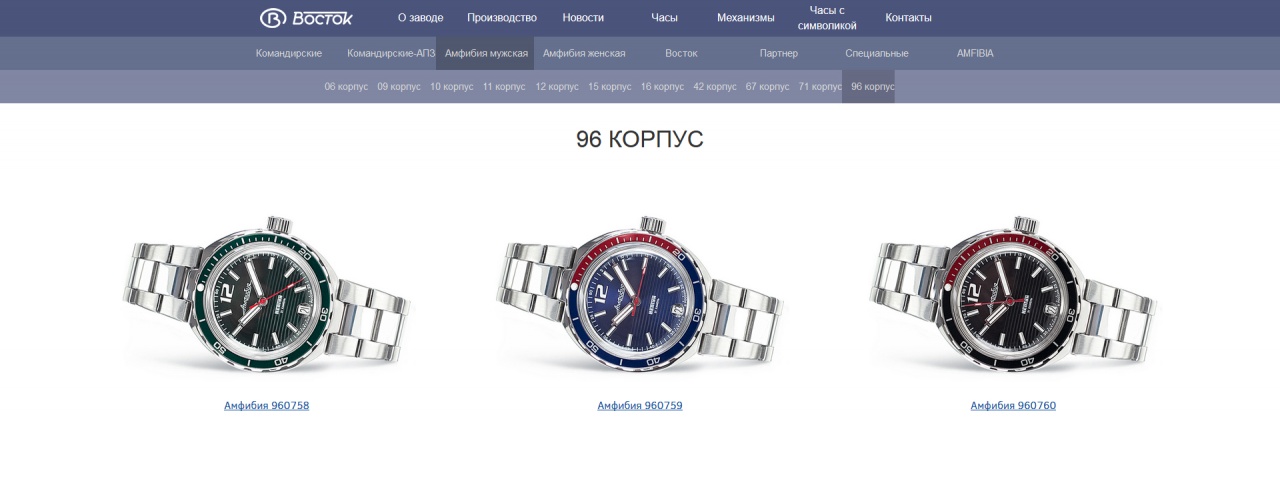Viewport: 1280px width, 481px height.
Task: Open the blue-red bezel 960759 watch image
Action: click(x=640, y=293)
